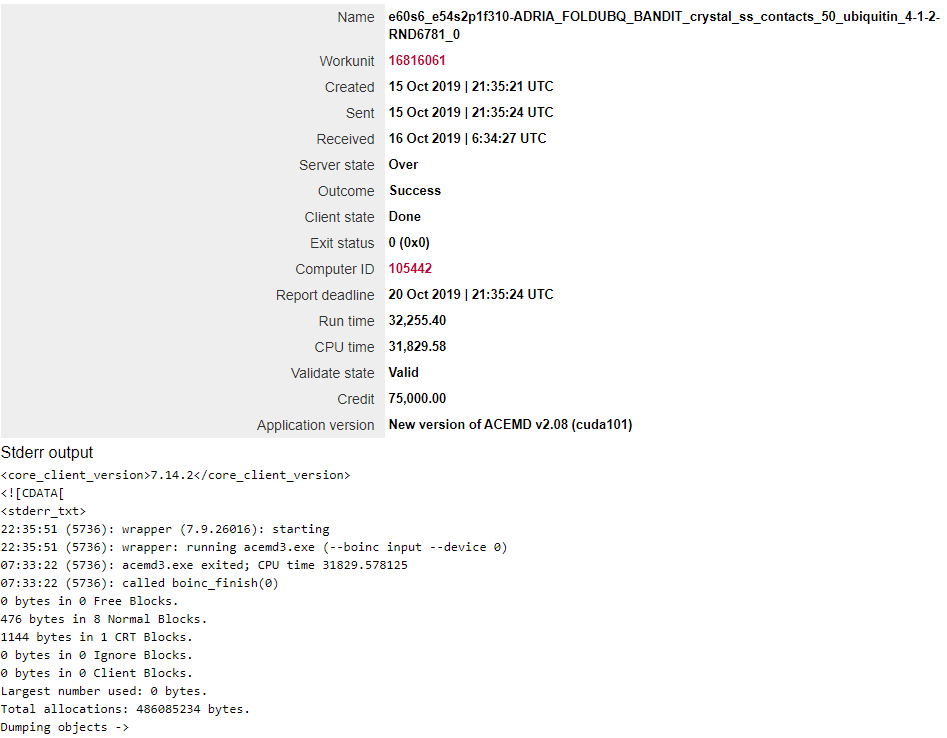Click the Total allocations log line
The width and height of the screenshot is (947, 738).
[x=125, y=709]
